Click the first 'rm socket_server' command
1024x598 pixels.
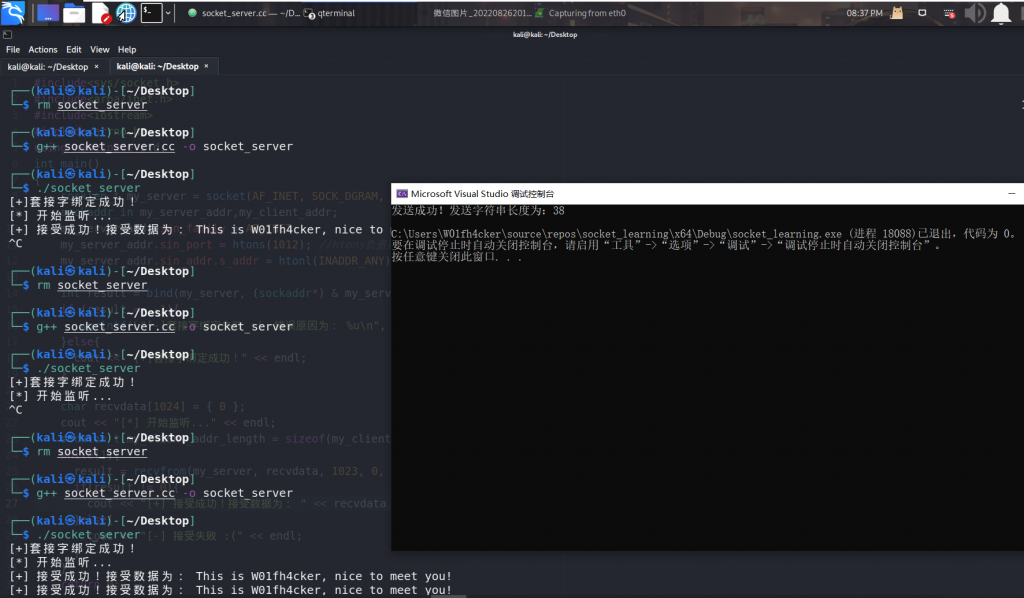(91, 104)
